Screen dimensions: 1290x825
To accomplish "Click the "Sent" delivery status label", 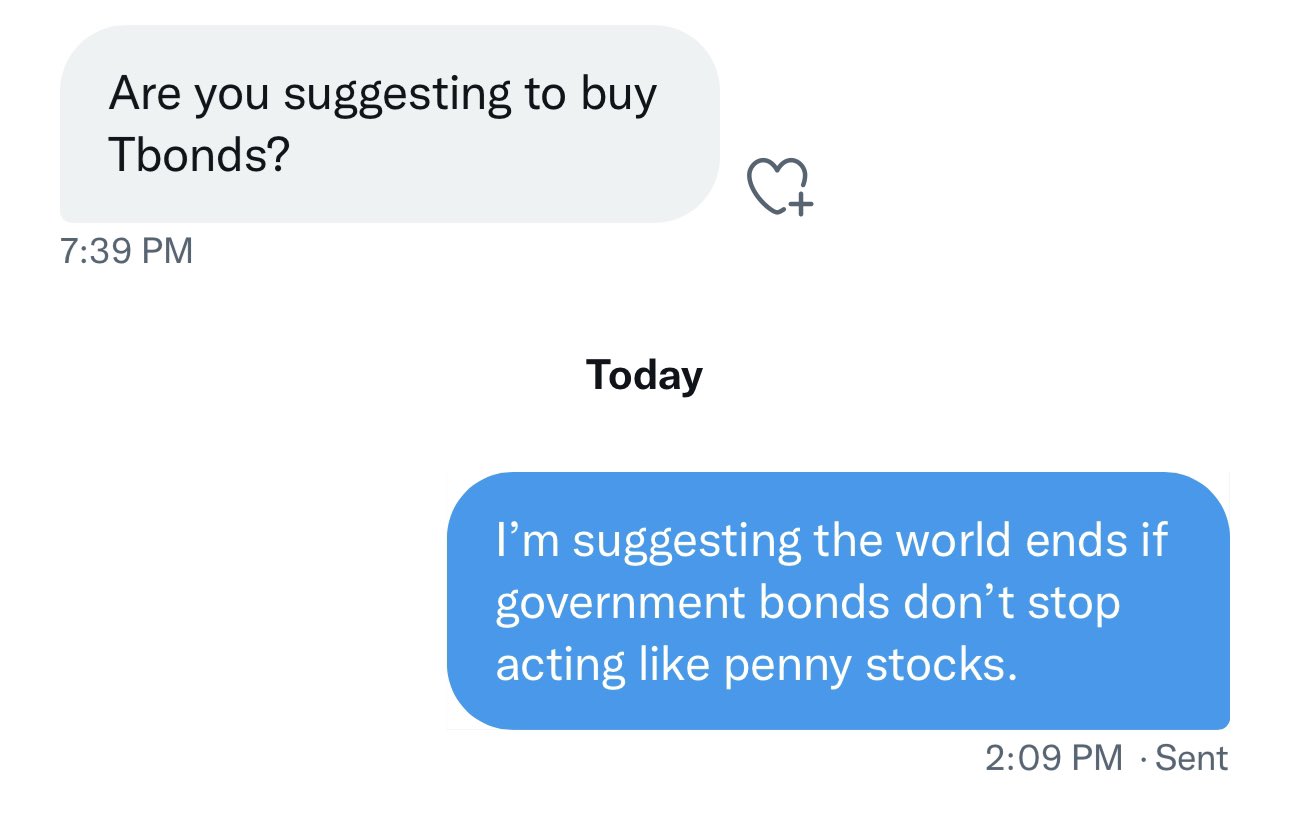I will click(1192, 758).
